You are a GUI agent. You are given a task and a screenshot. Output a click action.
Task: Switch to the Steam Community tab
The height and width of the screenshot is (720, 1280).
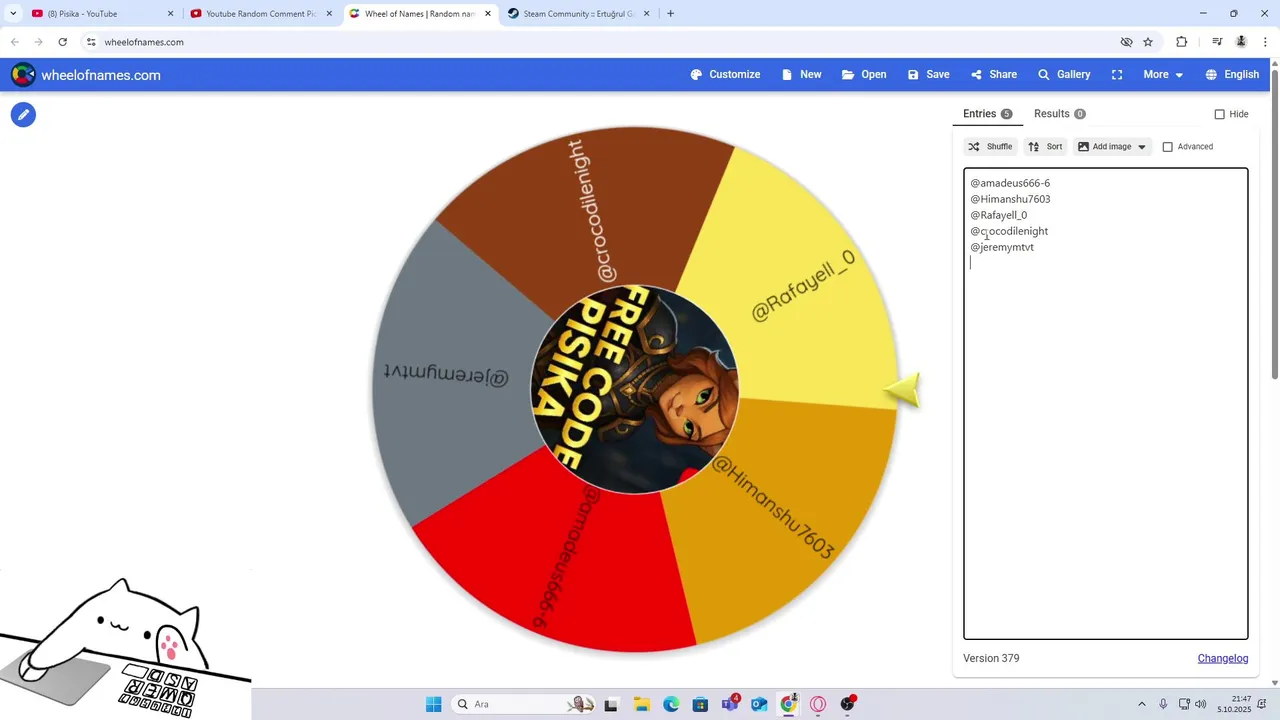(578, 14)
